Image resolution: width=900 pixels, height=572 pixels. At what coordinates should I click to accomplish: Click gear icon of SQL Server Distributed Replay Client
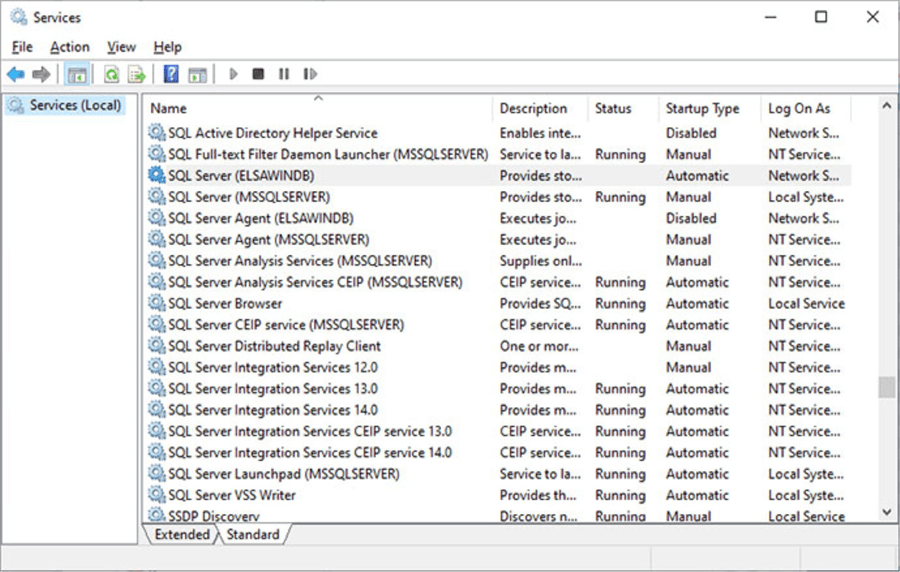[x=156, y=345]
